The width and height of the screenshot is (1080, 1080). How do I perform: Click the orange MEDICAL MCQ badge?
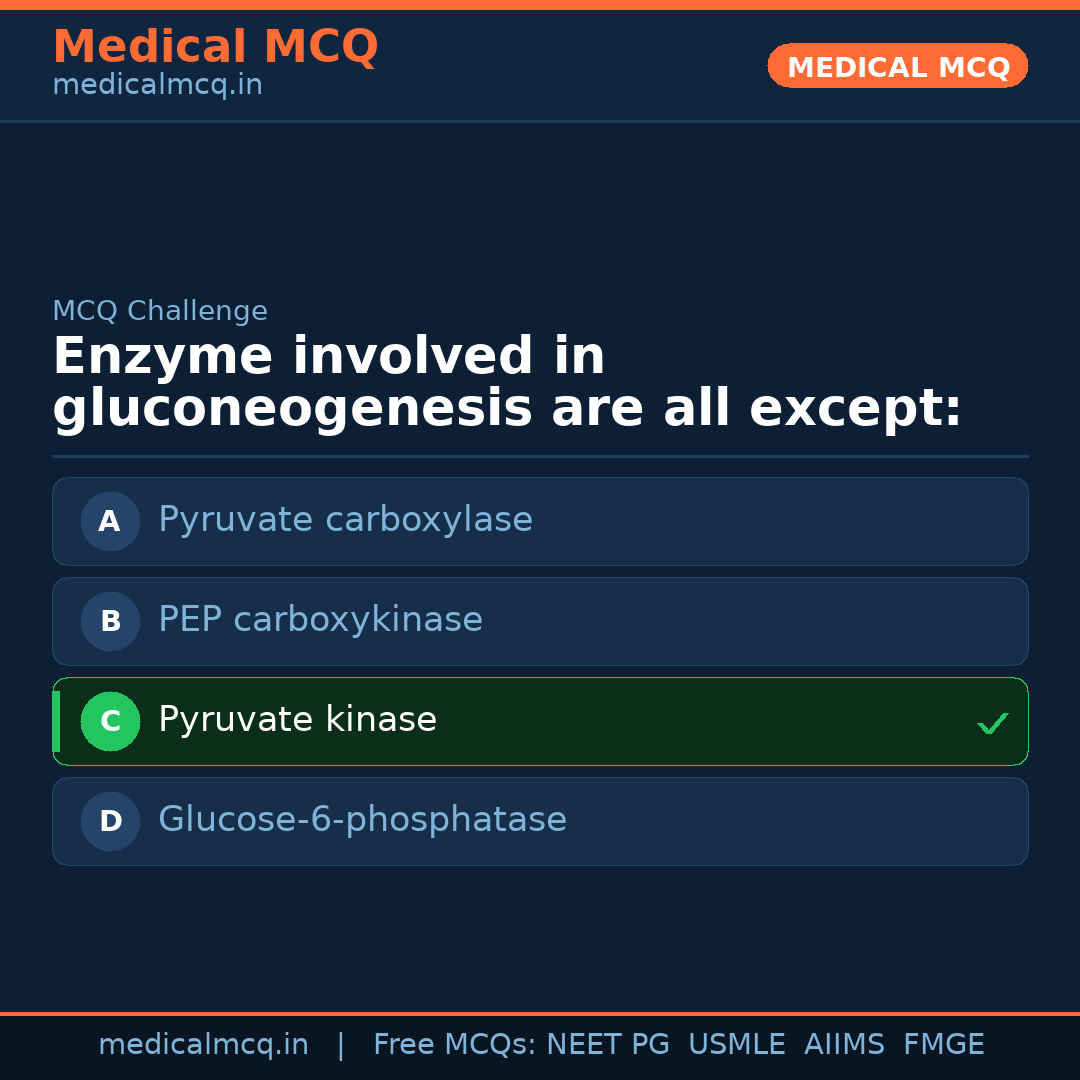click(898, 66)
